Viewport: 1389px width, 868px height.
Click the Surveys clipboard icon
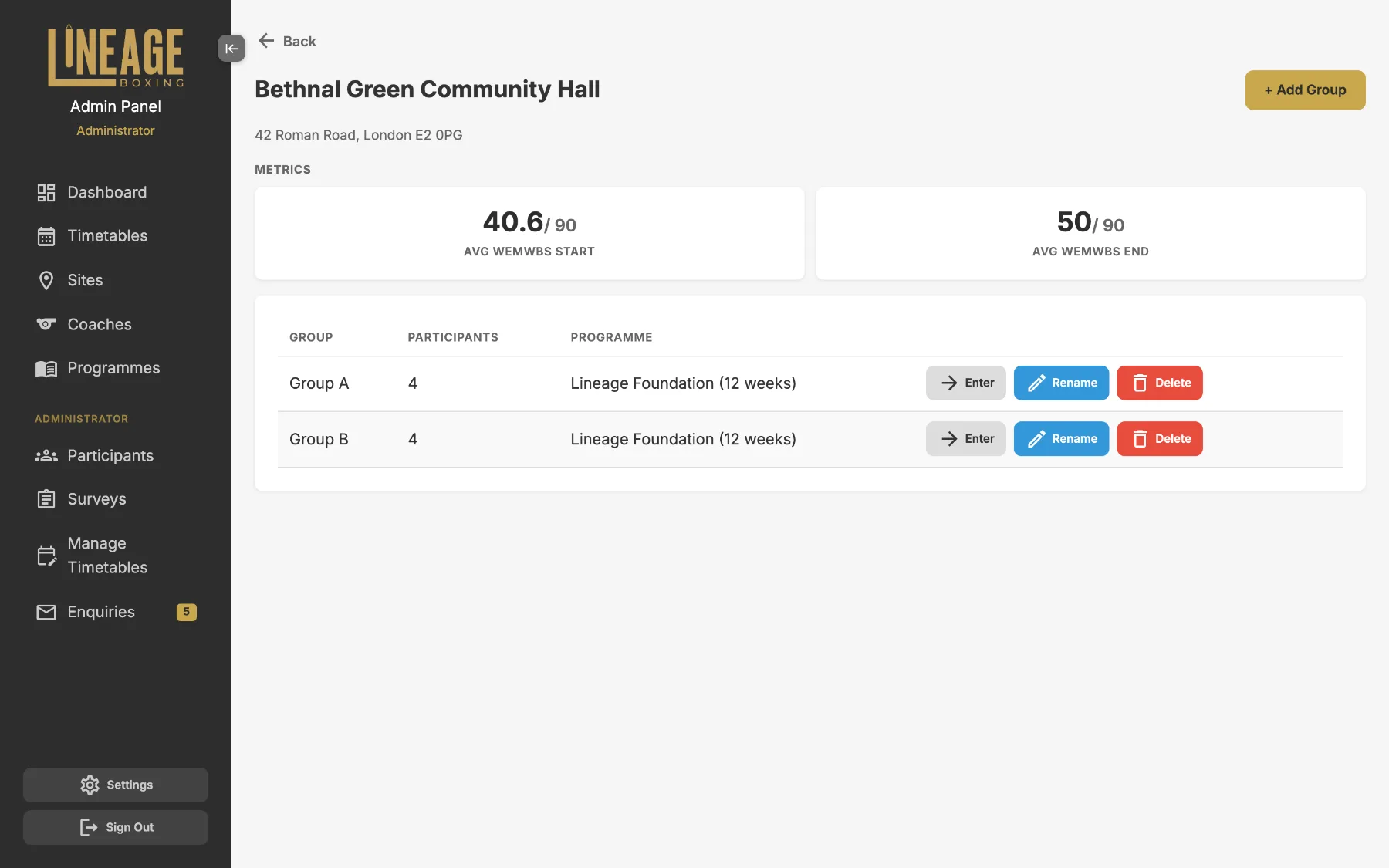46,499
